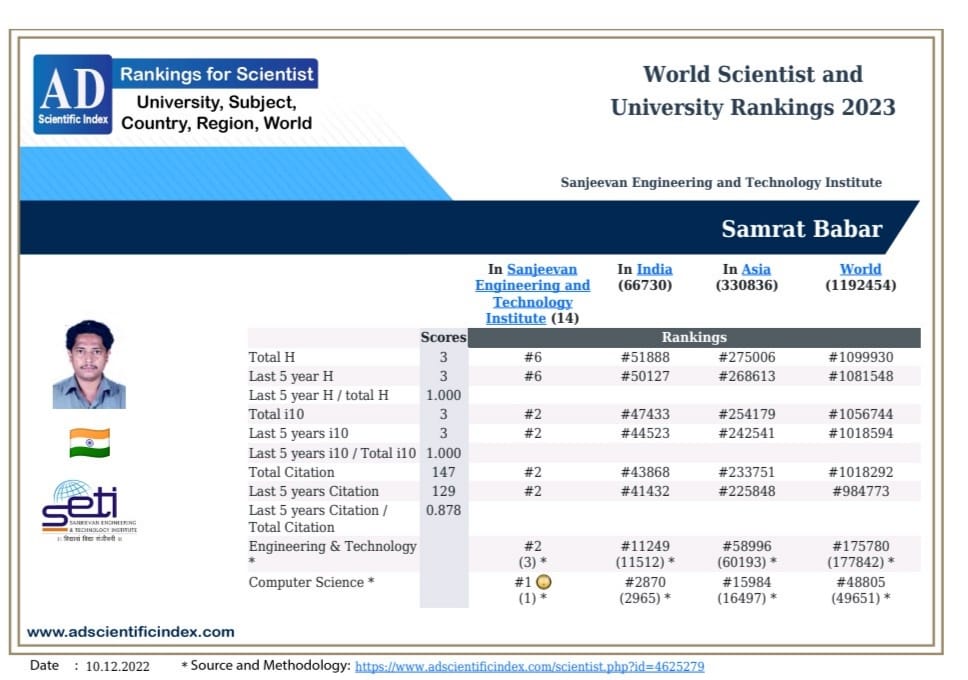Select the Total Citation score 147
Image resolution: width=968 pixels, height=680 pixels.
[443, 472]
